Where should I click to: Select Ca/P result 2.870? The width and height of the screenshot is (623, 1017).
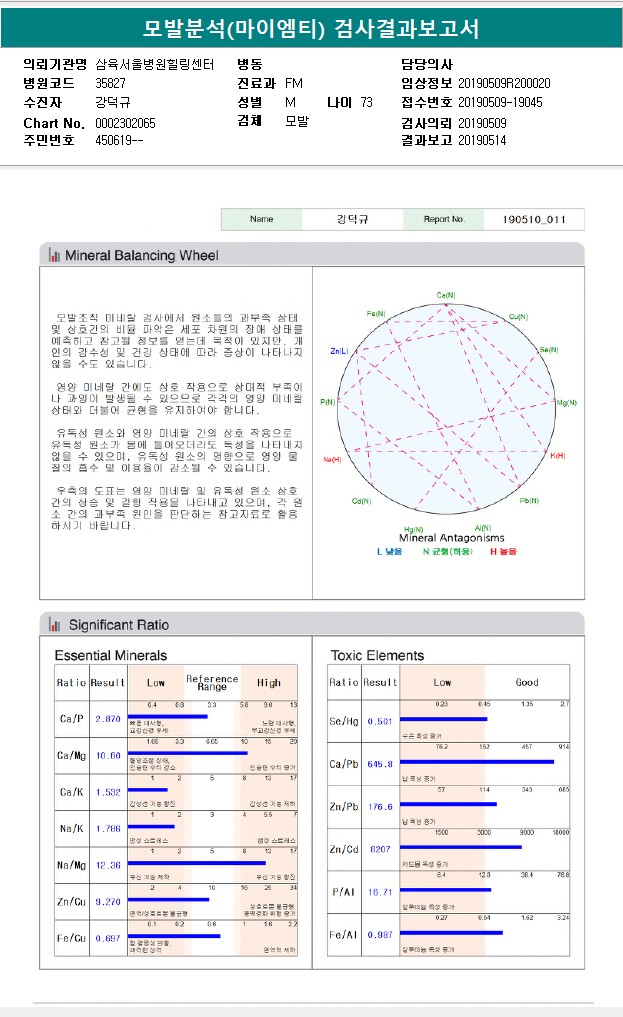click(x=108, y=719)
